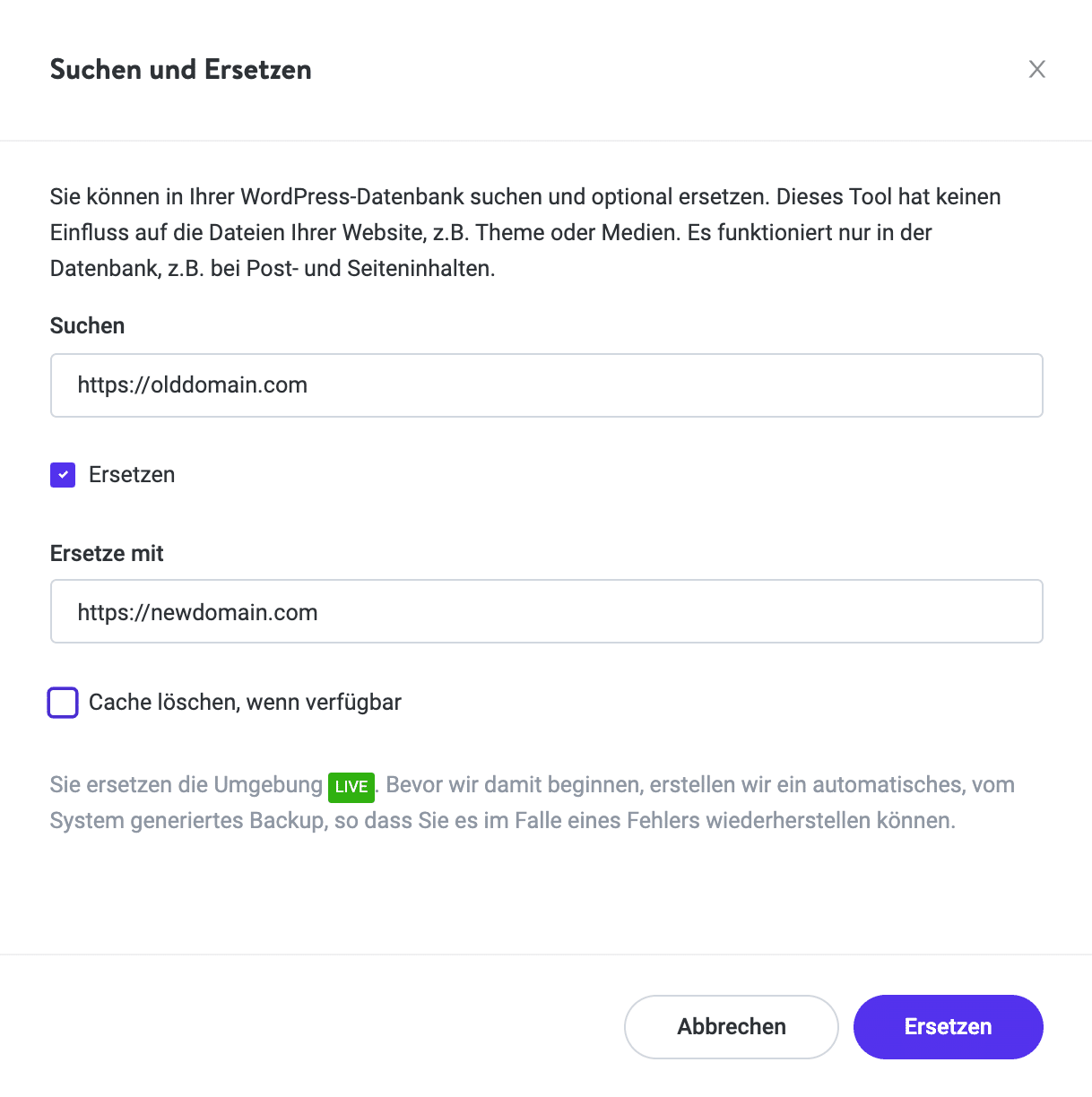Click the dialog title Suchen und Ersetzen
Image resolution: width=1092 pixels, height=1097 pixels.
180,69
